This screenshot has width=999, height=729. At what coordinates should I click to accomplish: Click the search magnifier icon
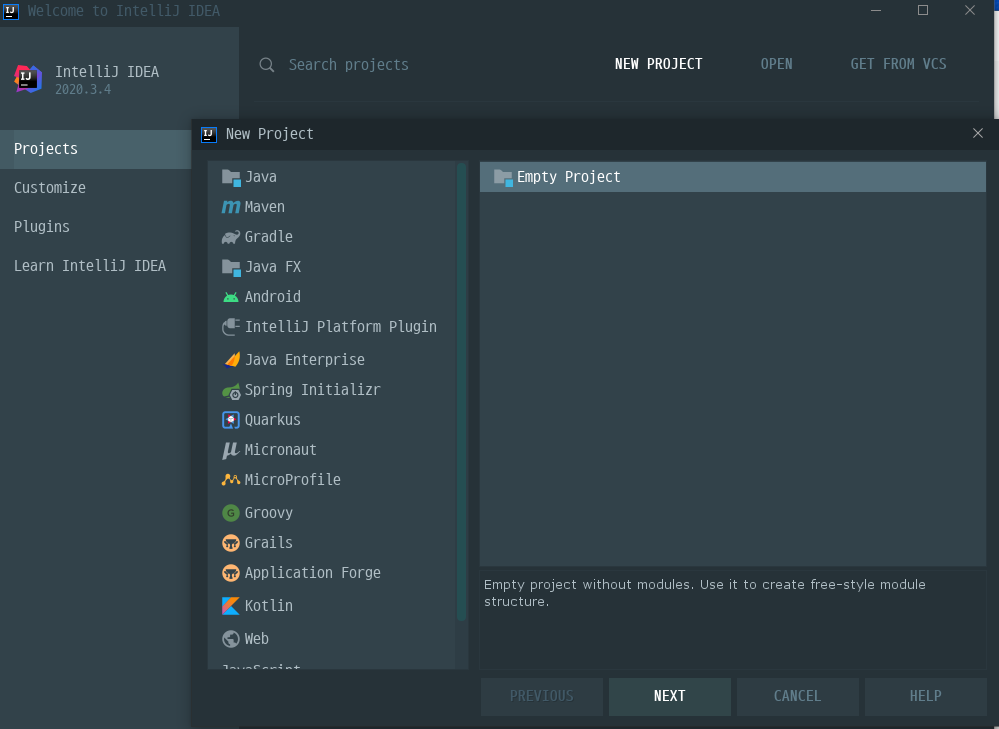pyautogui.click(x=267, y=65)
